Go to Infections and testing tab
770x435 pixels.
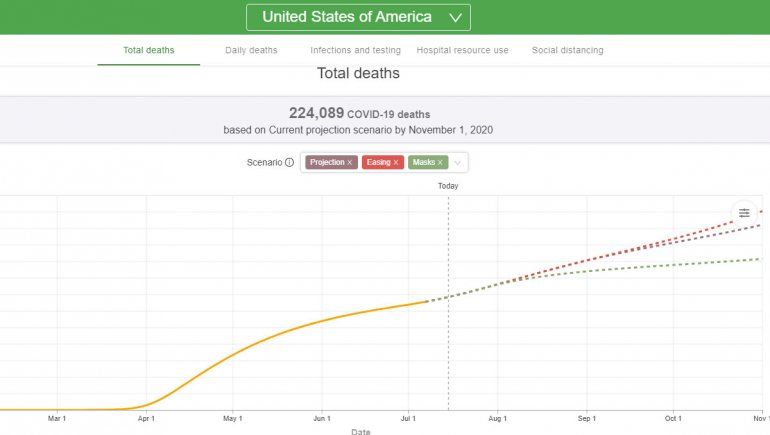356,50
